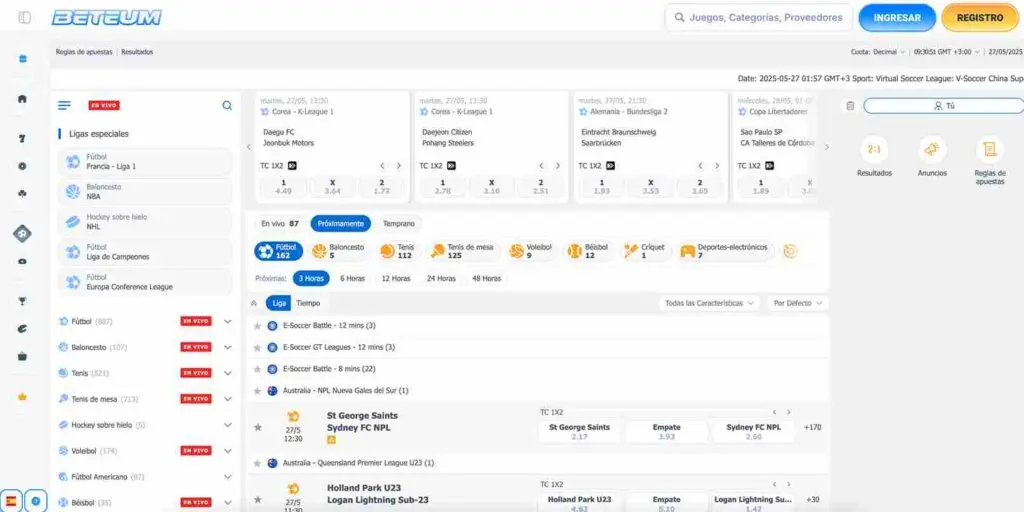Screen dimensions: 1024x512
Task: Open the Liga de Campeones special league
Action: click(145, 252)
